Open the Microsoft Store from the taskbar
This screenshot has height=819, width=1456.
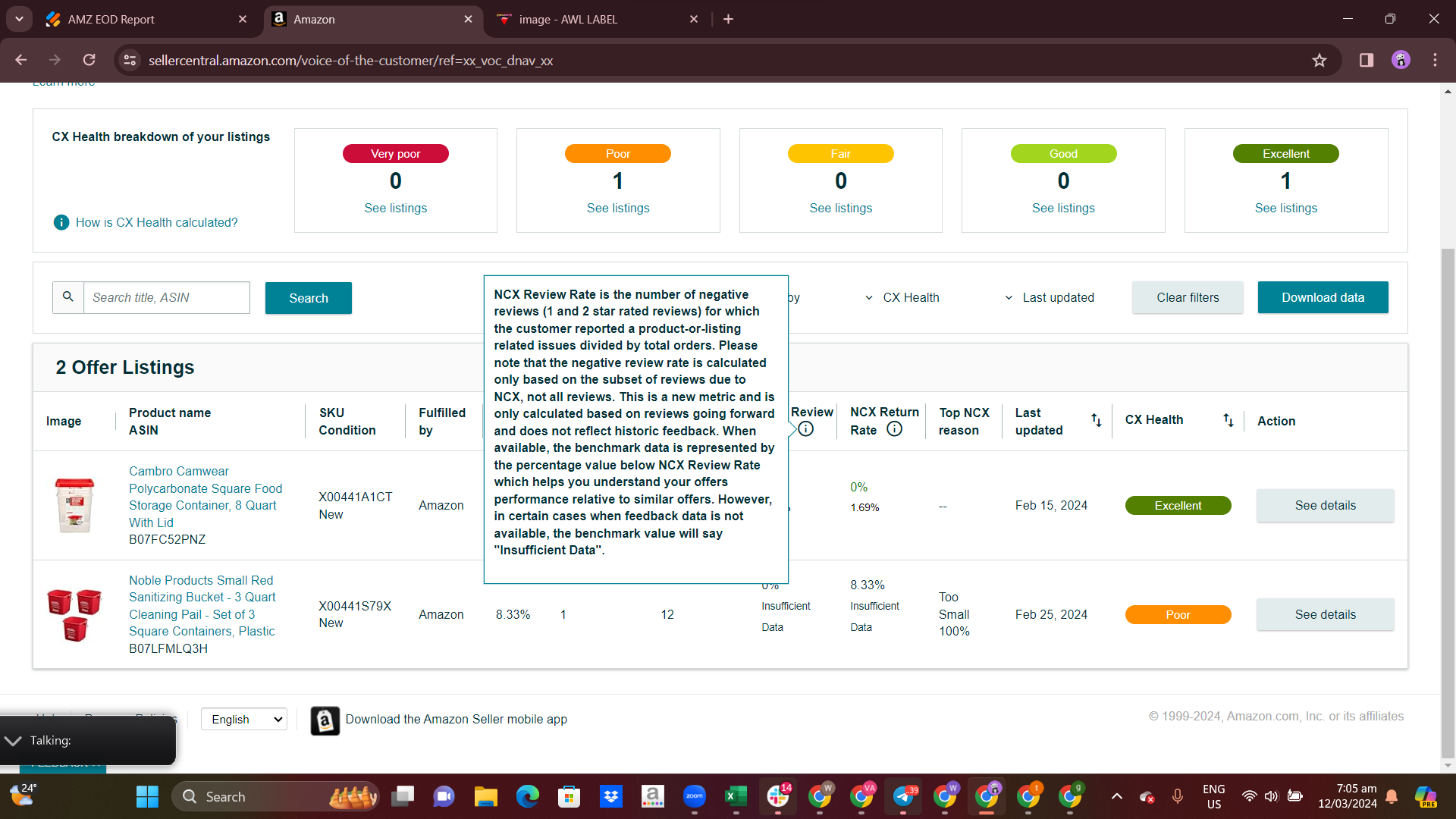click(569, 796)
